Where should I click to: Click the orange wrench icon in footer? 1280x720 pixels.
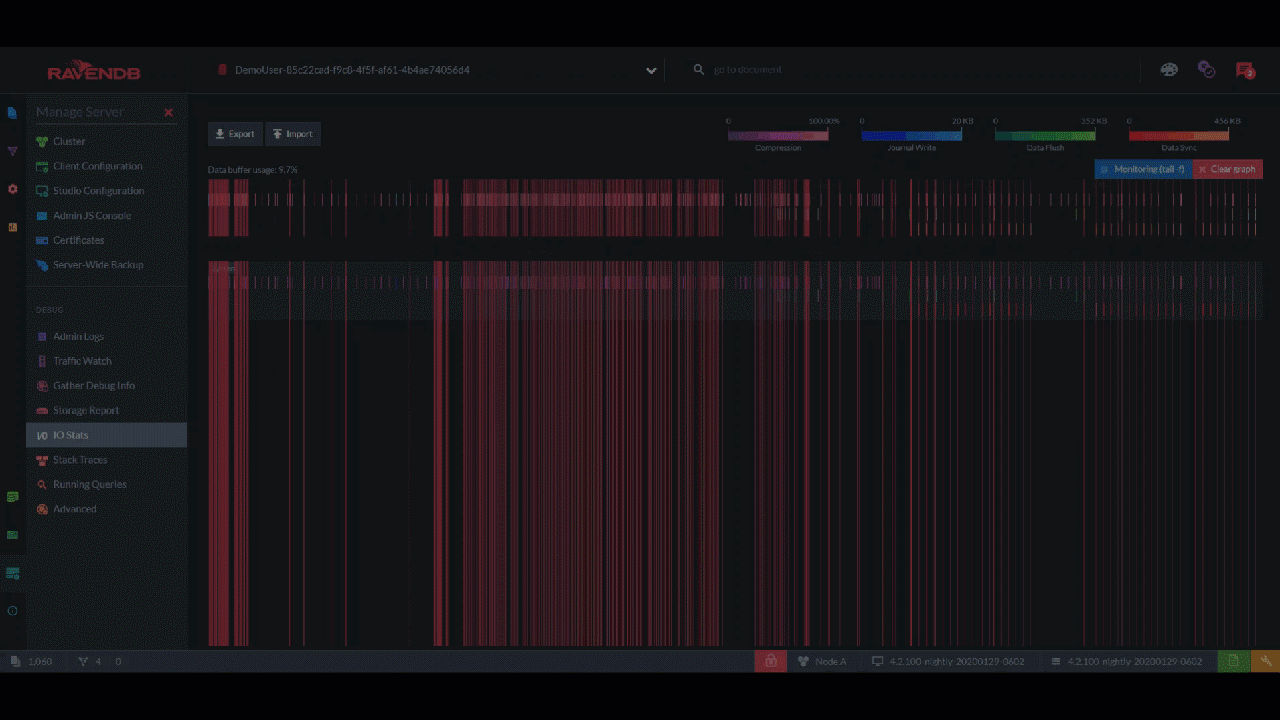1265,661
